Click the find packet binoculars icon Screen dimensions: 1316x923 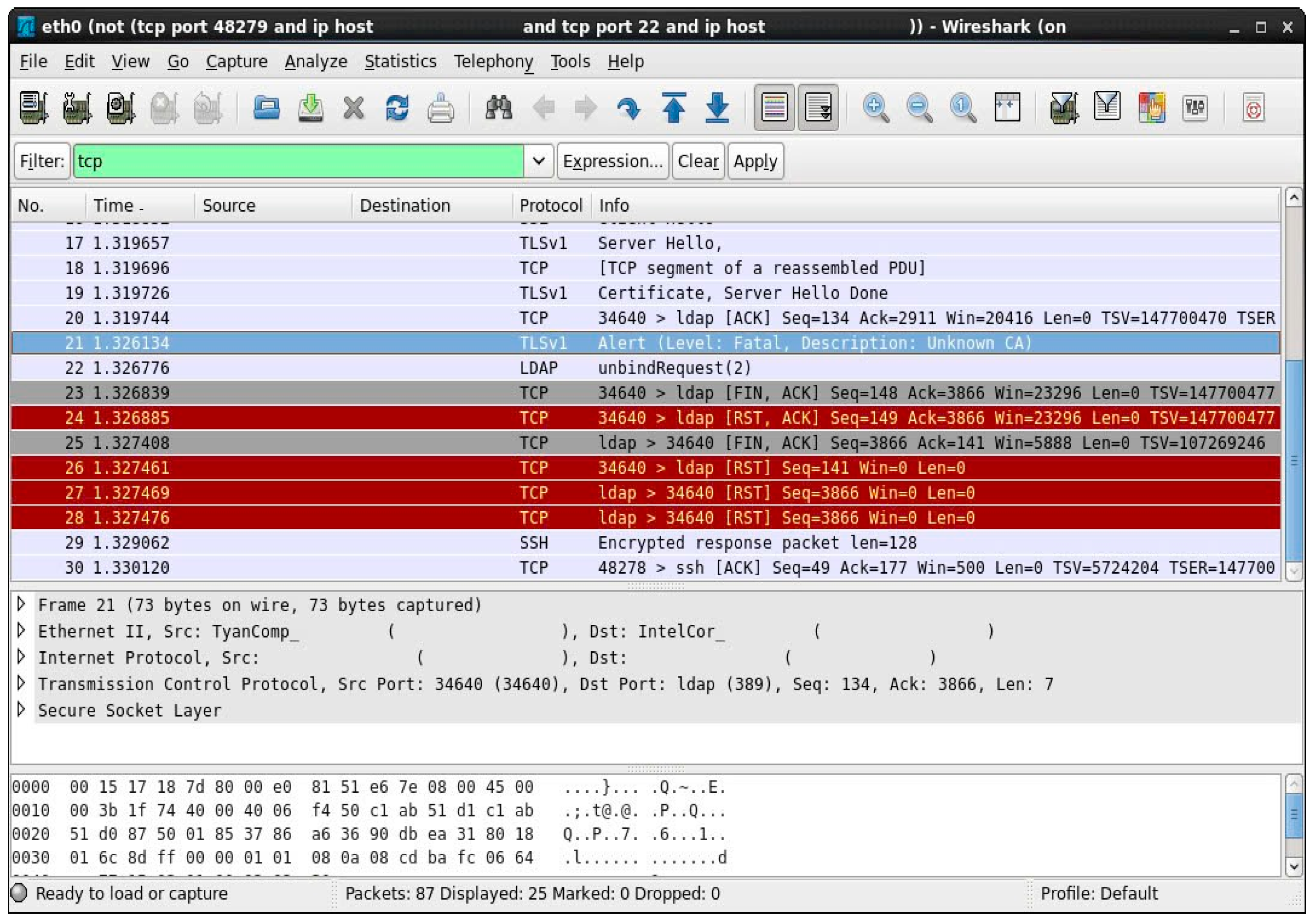(x=498, y=107)
